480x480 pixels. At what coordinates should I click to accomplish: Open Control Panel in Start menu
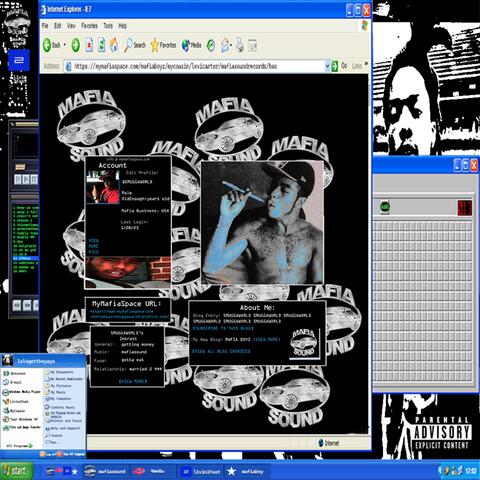tap(60, 407)
